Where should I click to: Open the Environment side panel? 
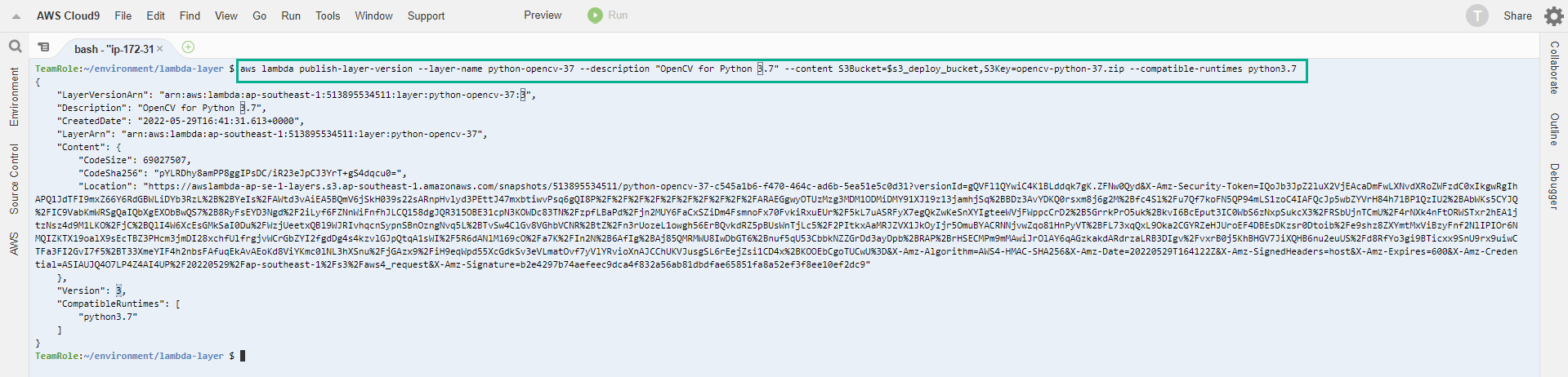point(14,96)
